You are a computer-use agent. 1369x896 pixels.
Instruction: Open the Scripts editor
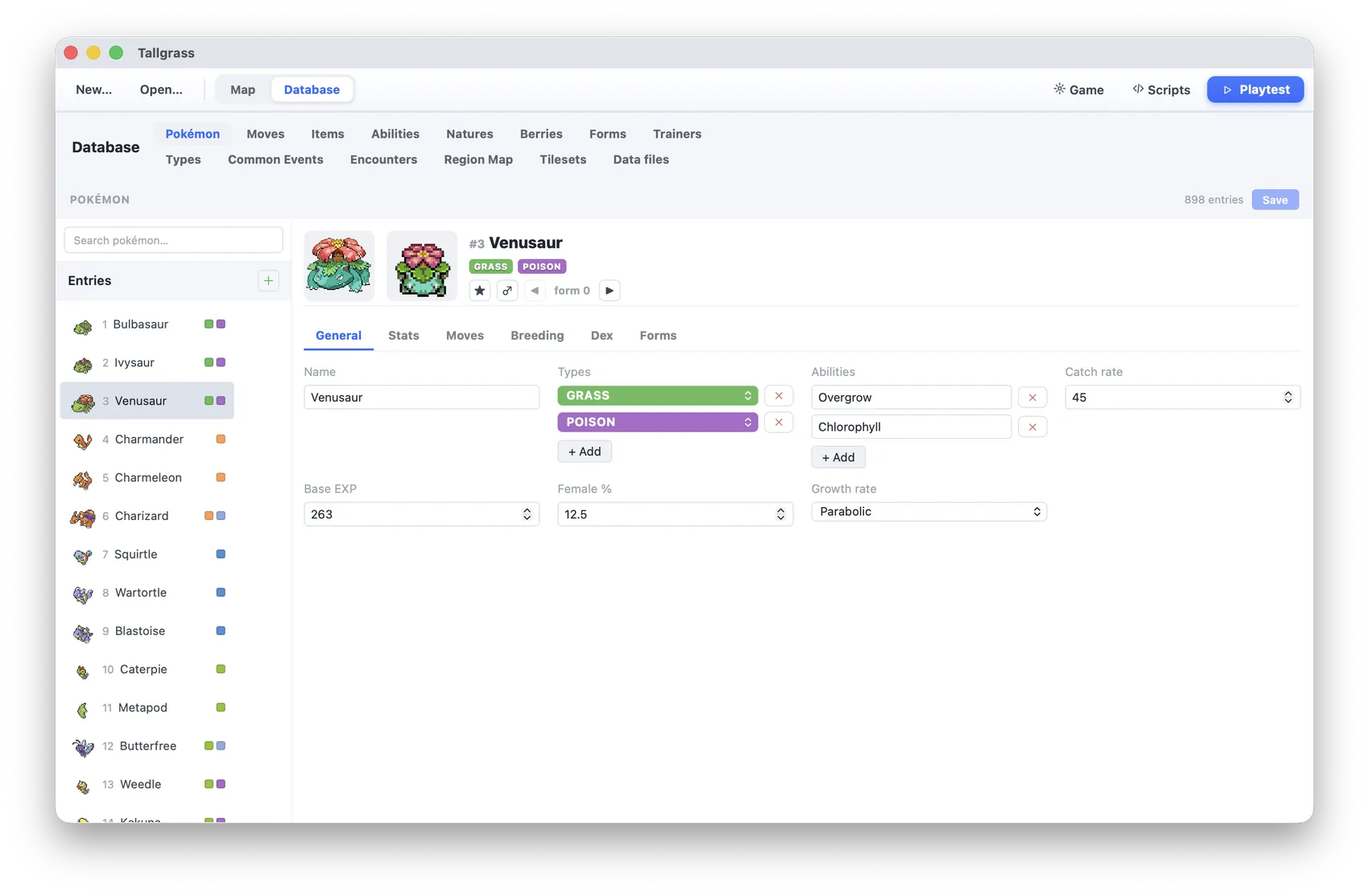point(1161,89)
